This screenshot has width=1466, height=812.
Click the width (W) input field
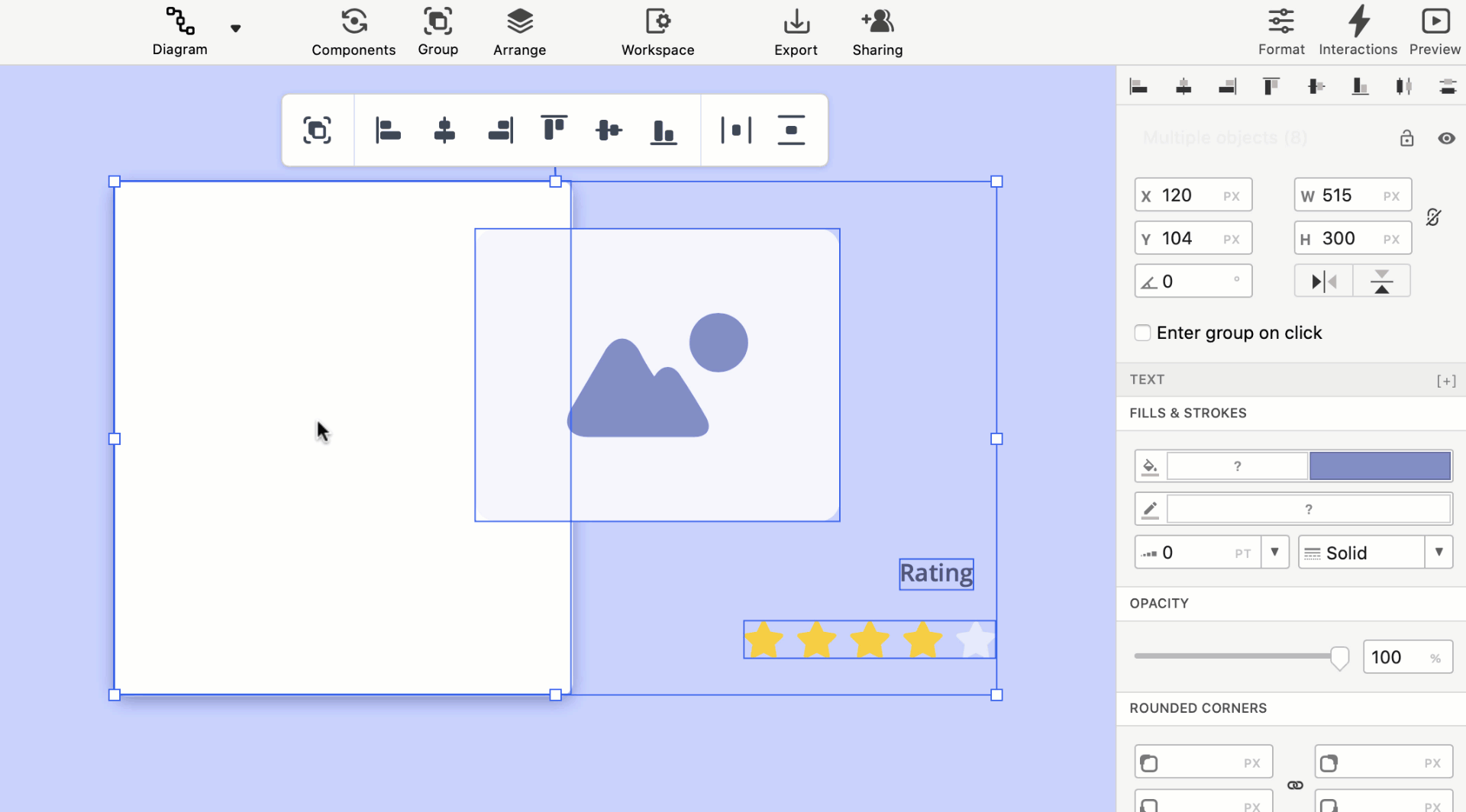pyautogui.click(x=1351, y=195)
